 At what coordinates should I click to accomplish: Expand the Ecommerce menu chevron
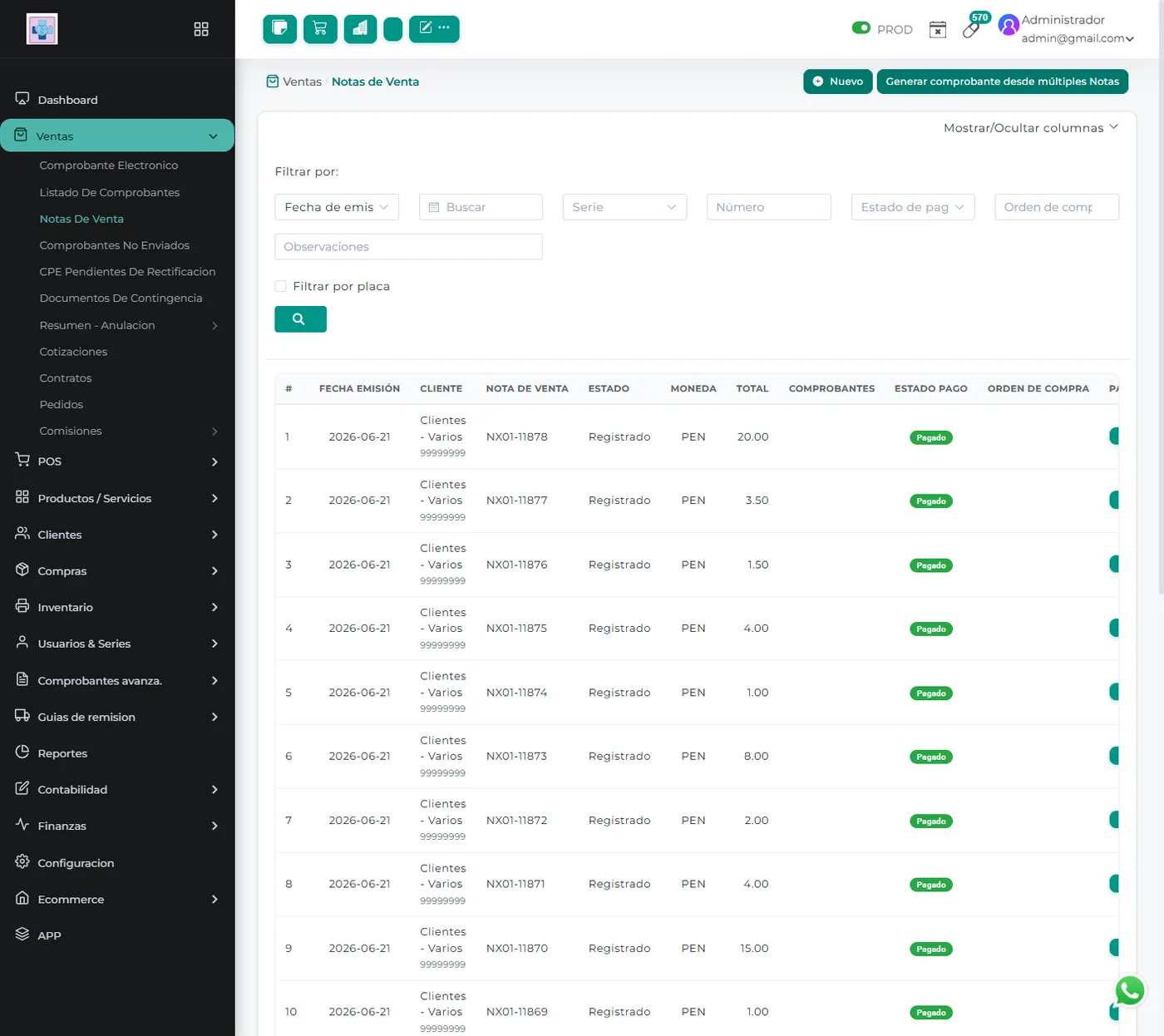(x=215, y=900)
